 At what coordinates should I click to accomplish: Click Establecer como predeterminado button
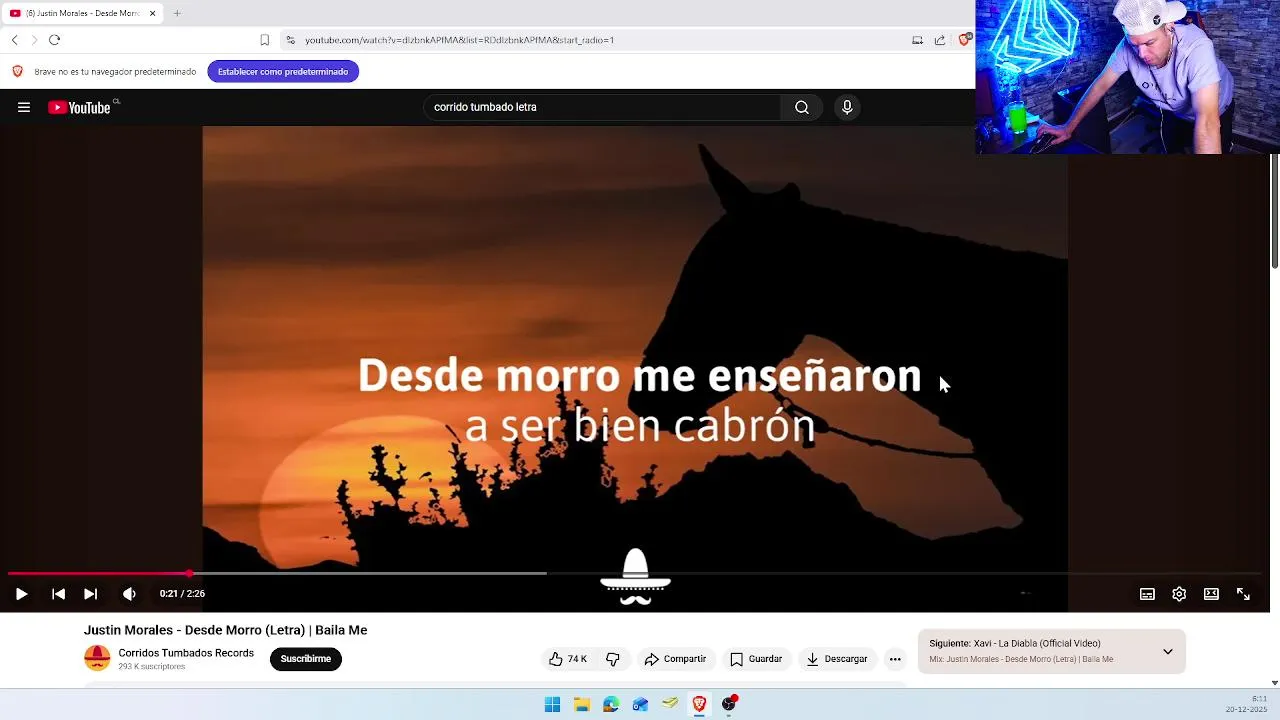click(x=283, y=72)
